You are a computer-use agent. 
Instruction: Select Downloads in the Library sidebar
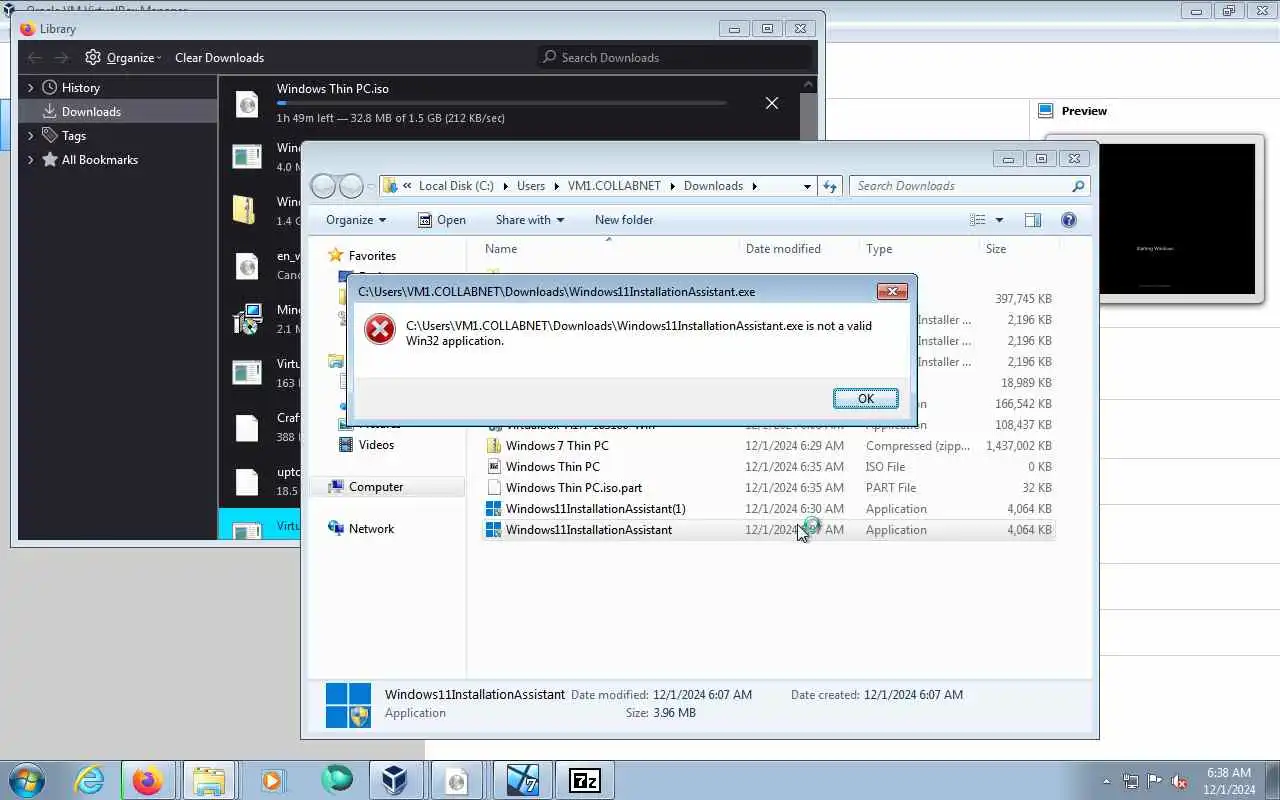(x=118, y=111)
